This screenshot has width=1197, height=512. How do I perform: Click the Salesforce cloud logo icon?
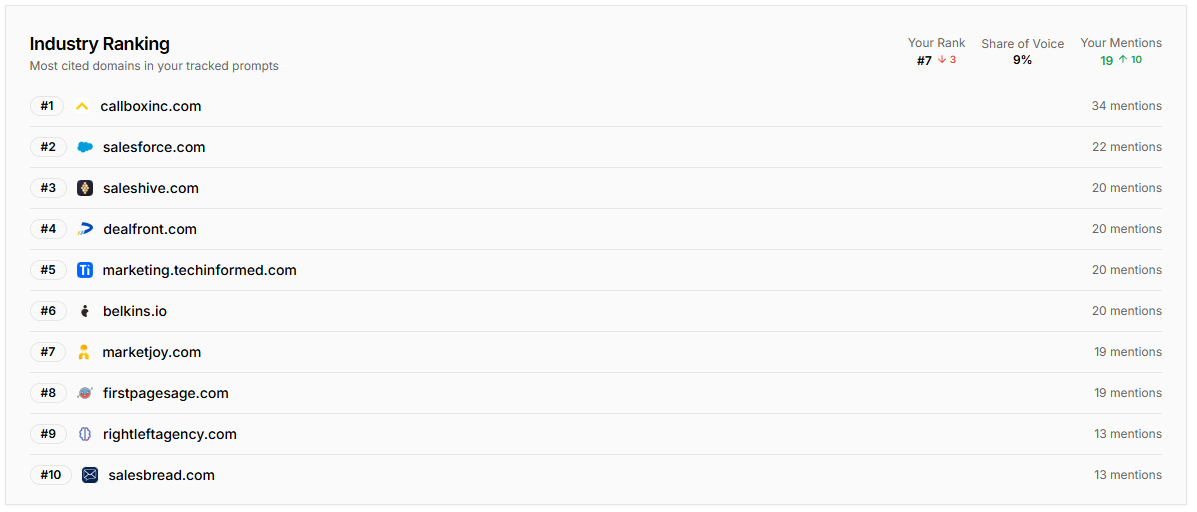pos(85,147)
